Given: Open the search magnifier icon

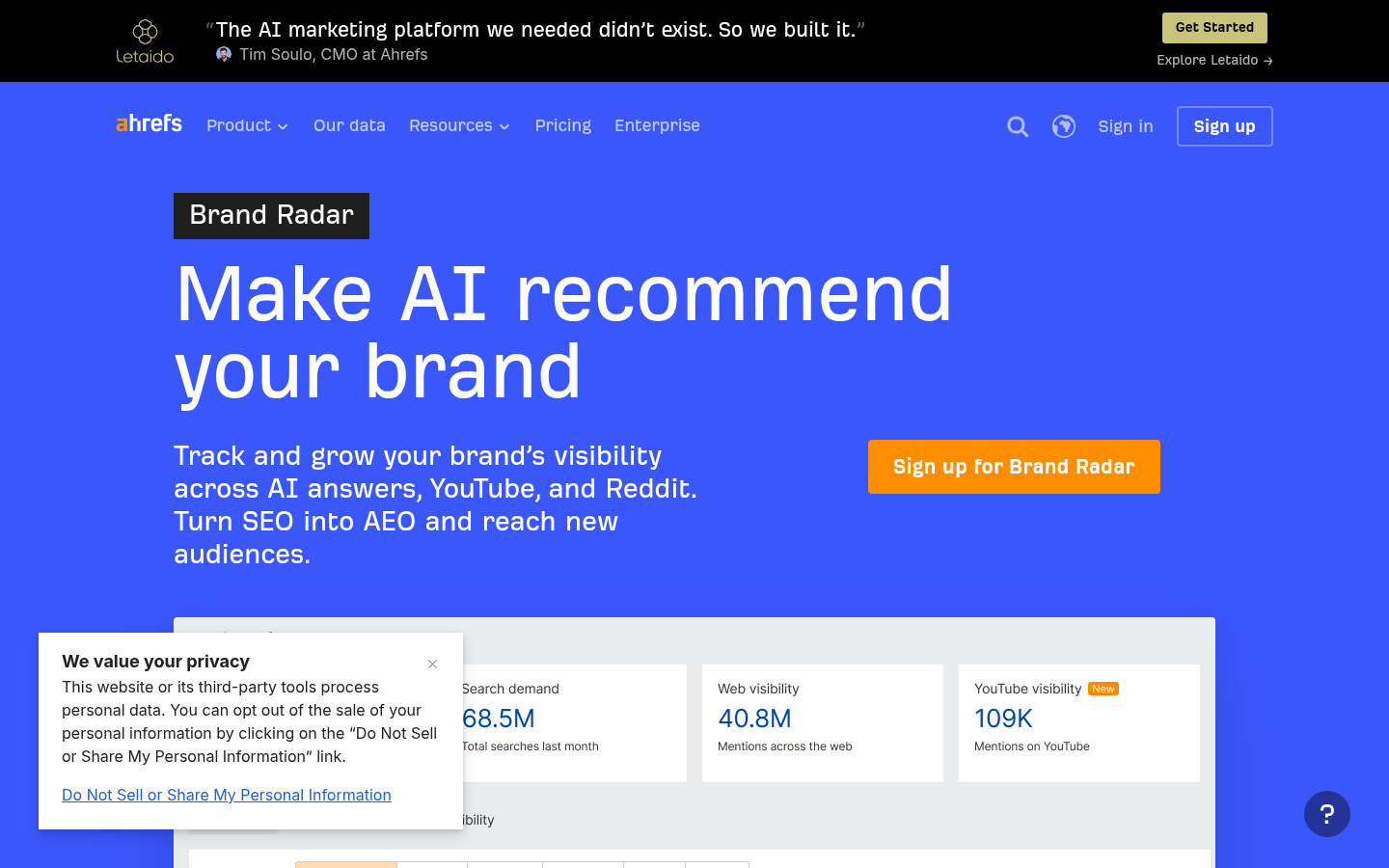Looking at the screenshot, I should (x=1018, y=126).
